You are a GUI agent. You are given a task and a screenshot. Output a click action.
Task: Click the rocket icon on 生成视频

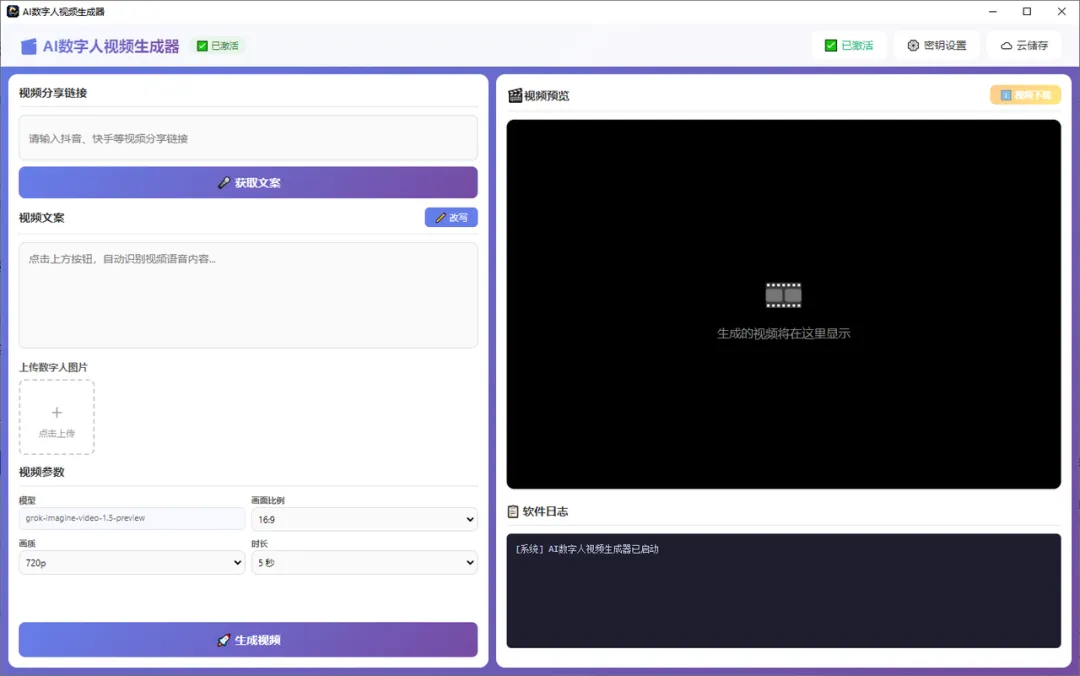[x=224, y=640]
